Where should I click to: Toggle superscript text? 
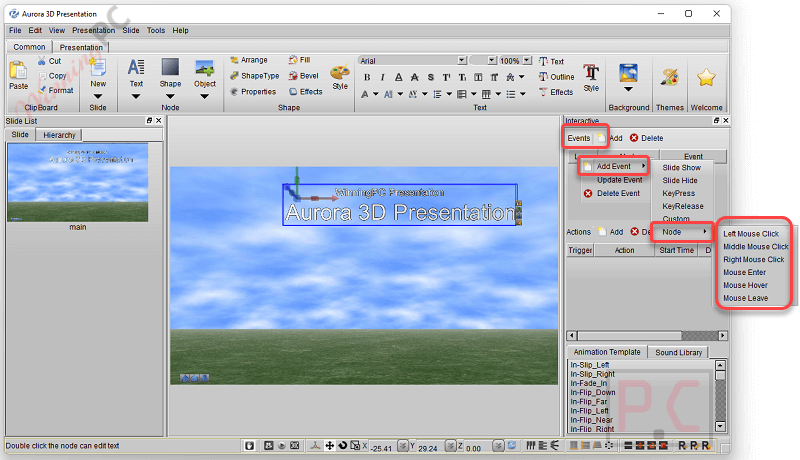(x=446, y=78)
